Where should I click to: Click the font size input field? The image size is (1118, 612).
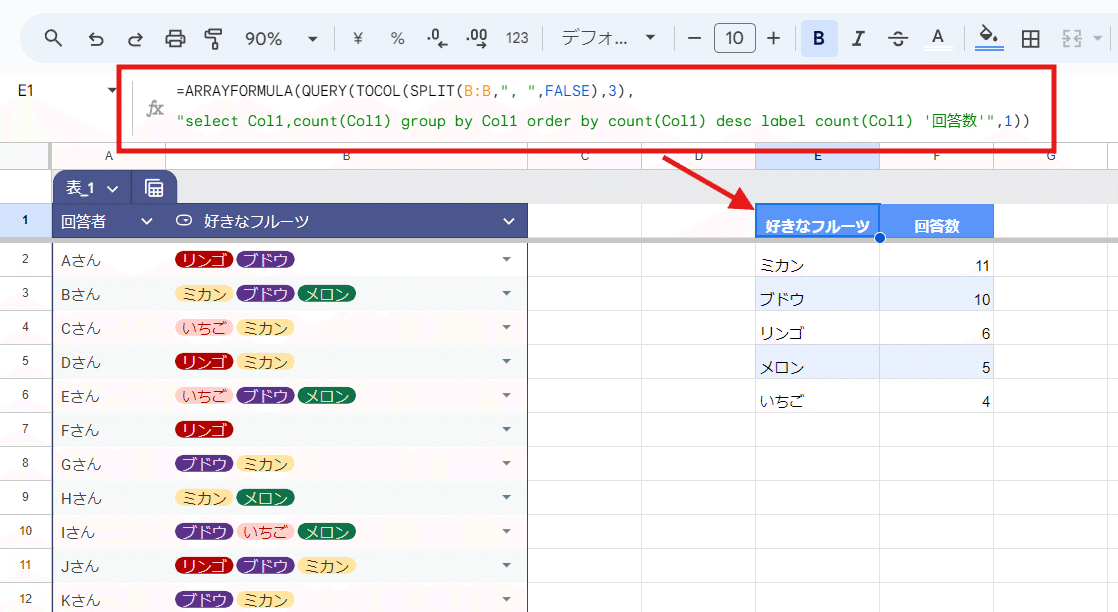[x=734, y=39]
